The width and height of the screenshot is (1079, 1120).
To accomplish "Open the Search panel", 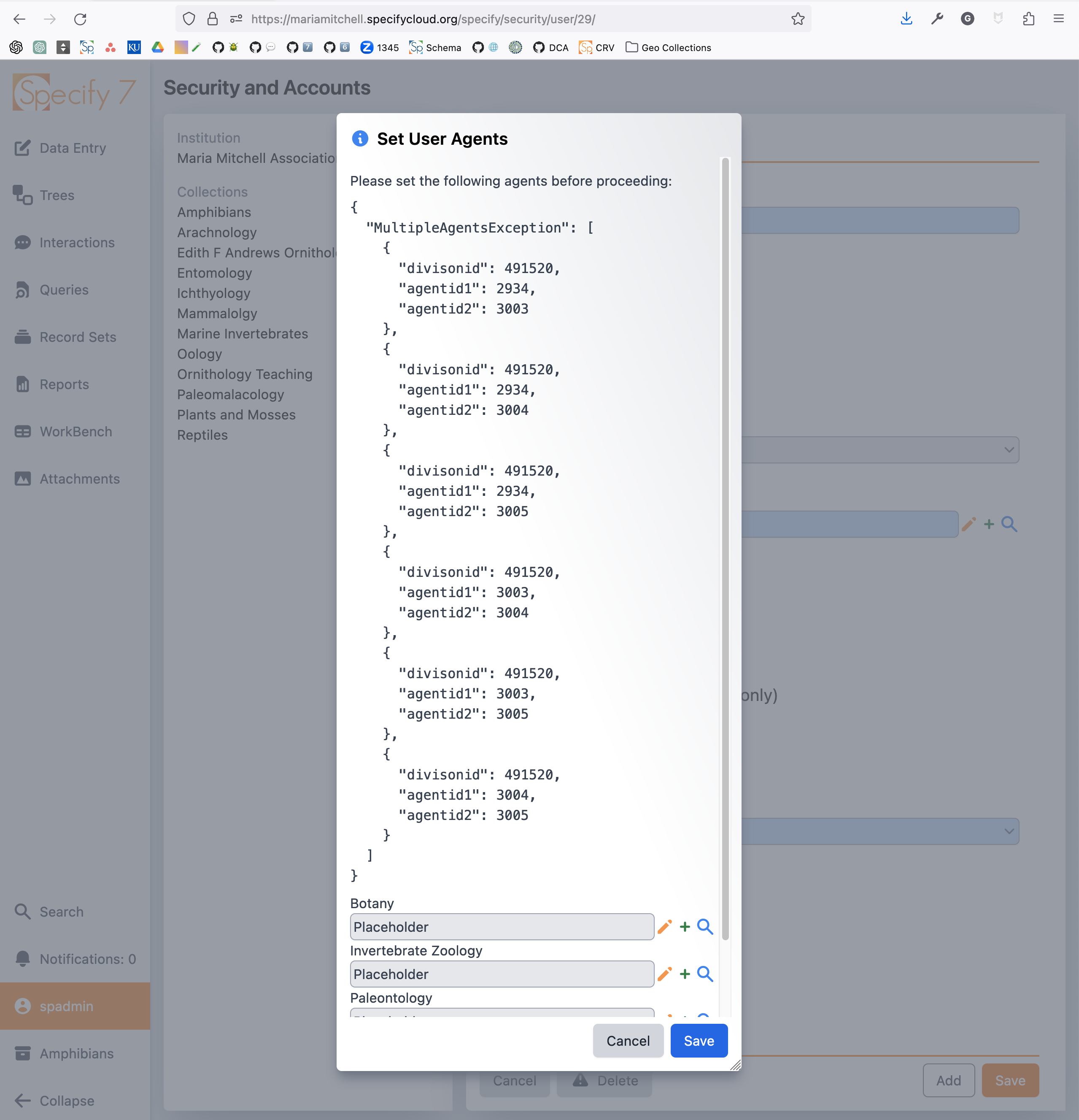I will [x=61, y=912].
